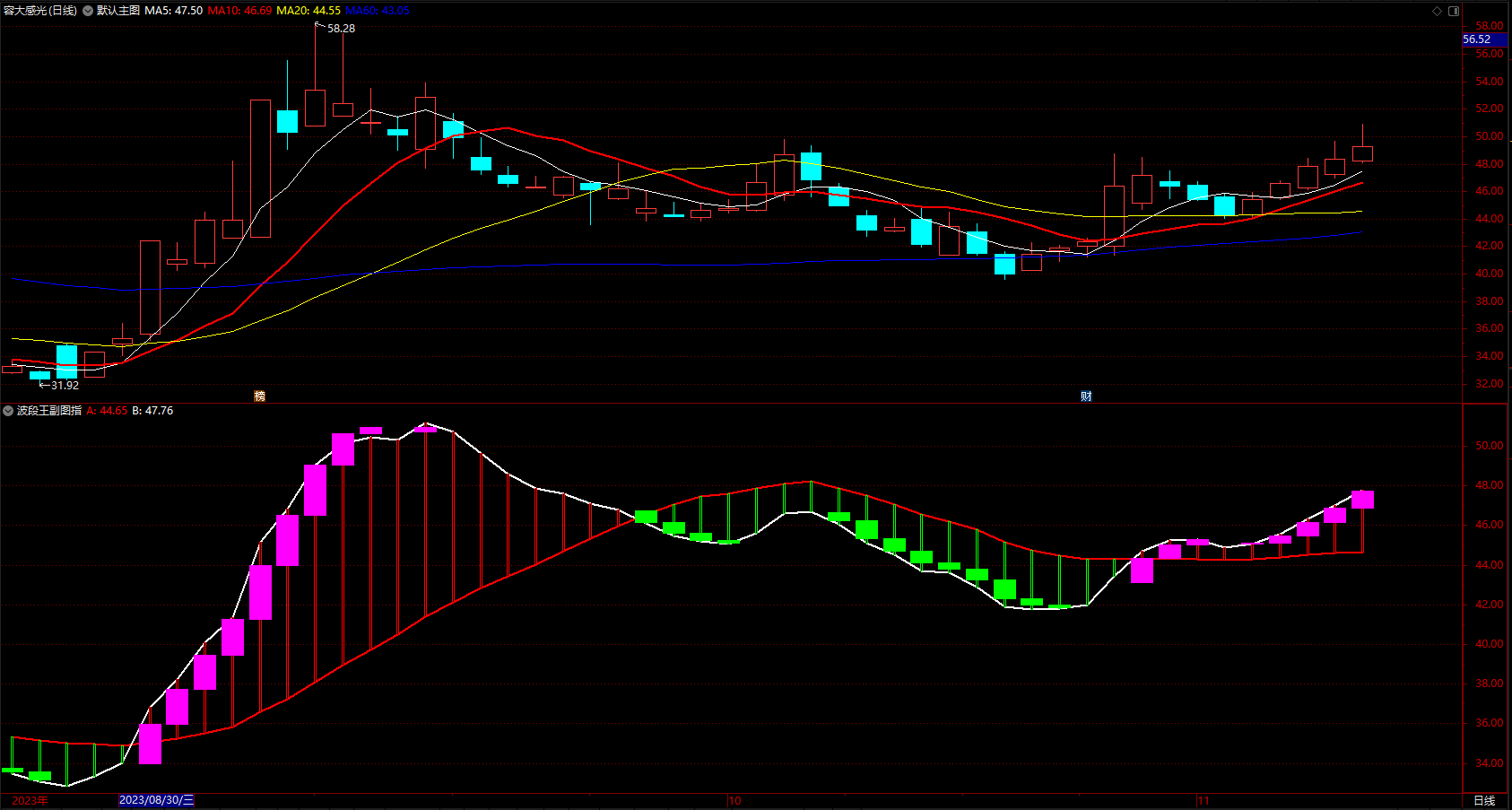Click the highlighted date 2023/08/30/三 on time axis

click(156, 800)
